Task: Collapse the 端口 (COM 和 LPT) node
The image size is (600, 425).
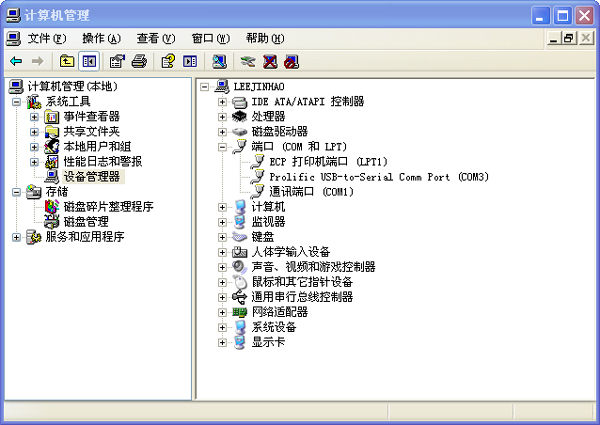Action: point(223,147)
